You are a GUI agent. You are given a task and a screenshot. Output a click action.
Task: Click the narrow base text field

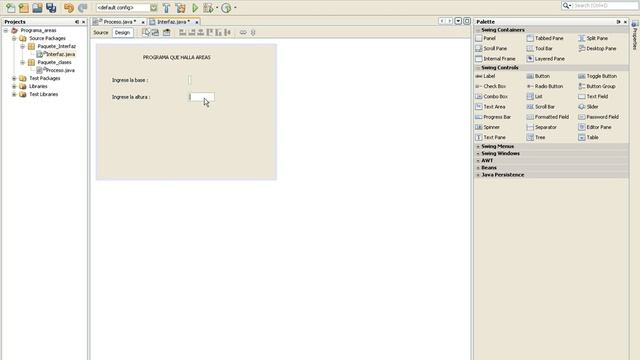[190, 80]
